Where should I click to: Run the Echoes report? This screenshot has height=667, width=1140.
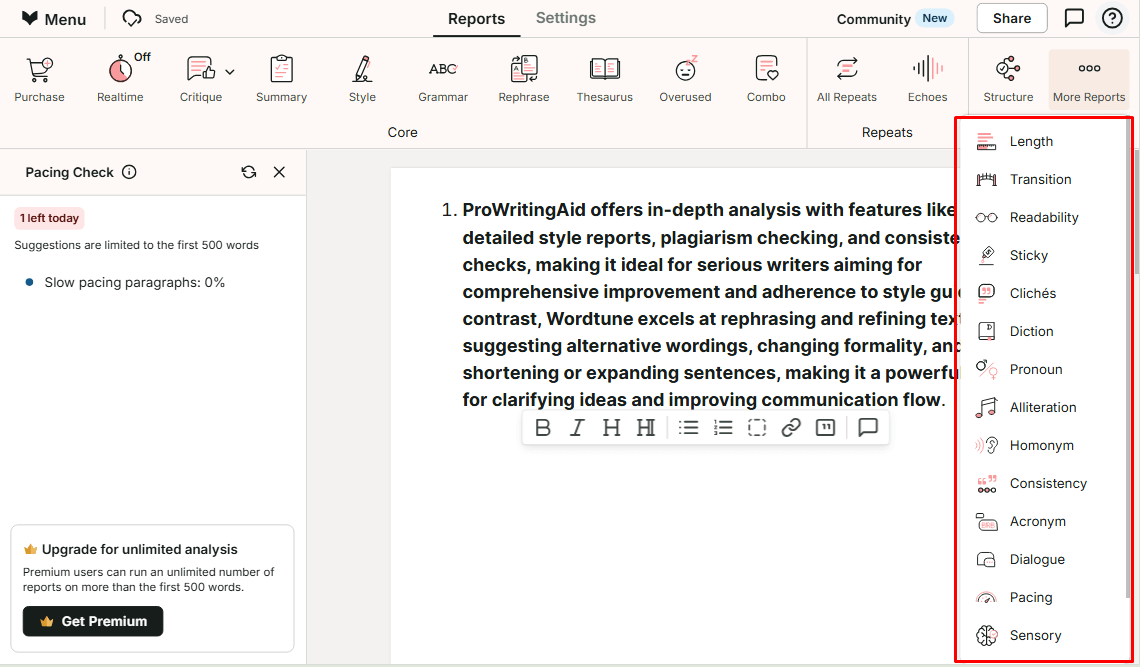(x=927, y=80)
